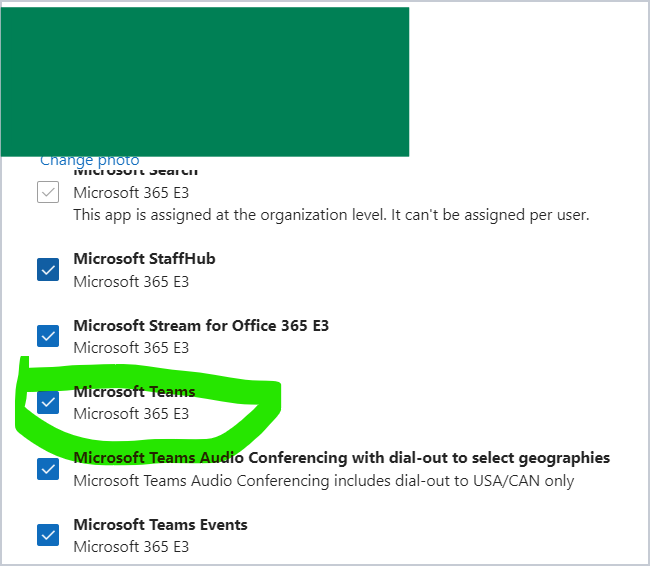Select Microsoft Teams Audio Conferencing with dial-out title

(x=342, y=458)
